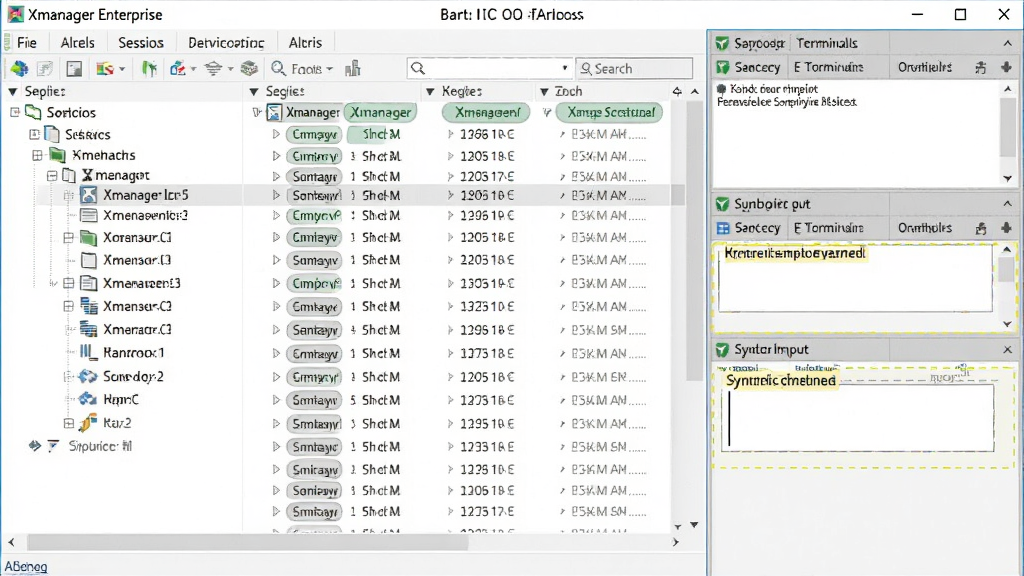
Task: Open dropdown arrow beside stacked lines filter icon
Action: (230, 69)
